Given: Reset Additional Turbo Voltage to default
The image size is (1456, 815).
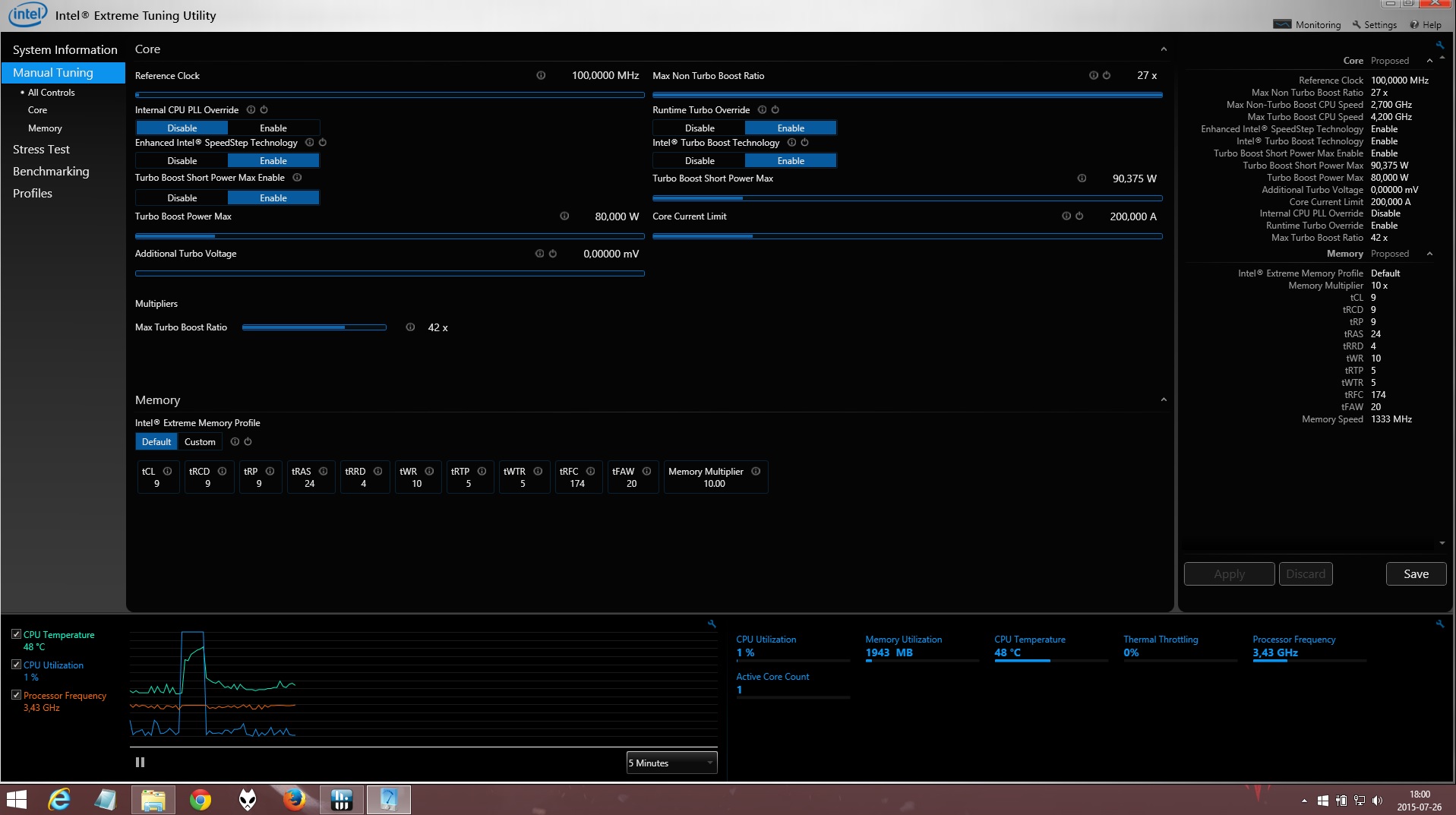Looking at the screenshot, I should tap(552, 253).
